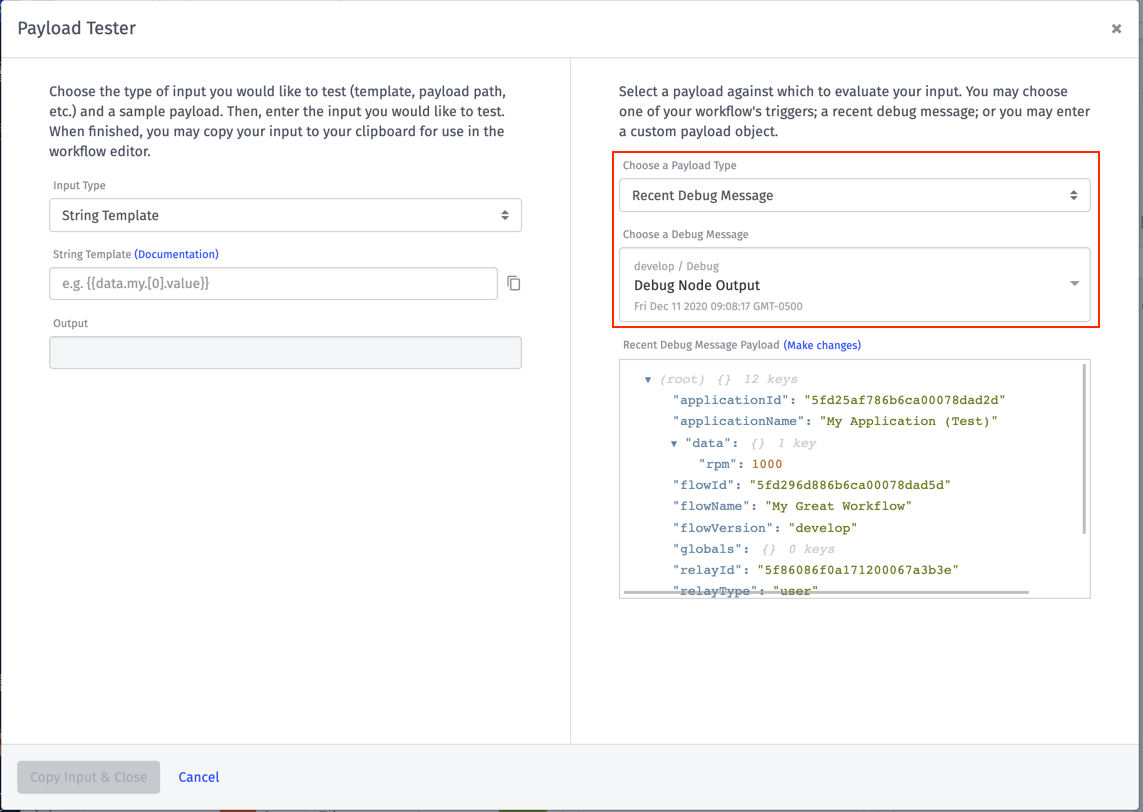Screen dimensions: 1143x812
Task: Click the Copy Input & Close button
Action: 88,777
